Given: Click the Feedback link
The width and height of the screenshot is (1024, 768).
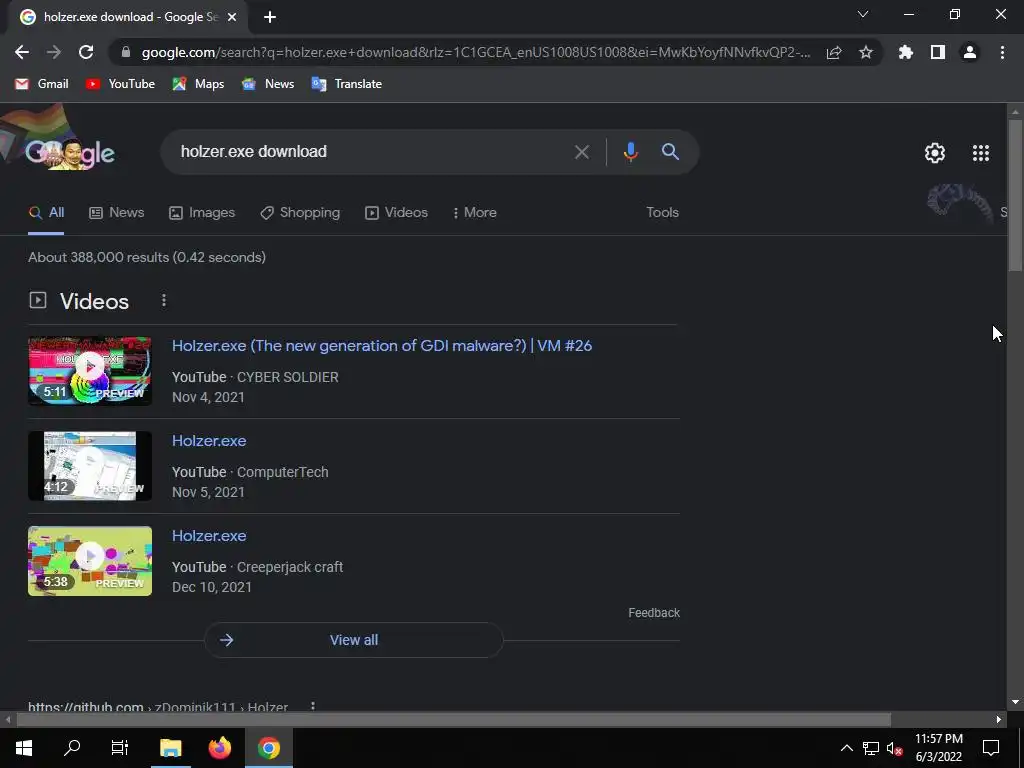Looking at the screenshot, I should tap(654, 613).
